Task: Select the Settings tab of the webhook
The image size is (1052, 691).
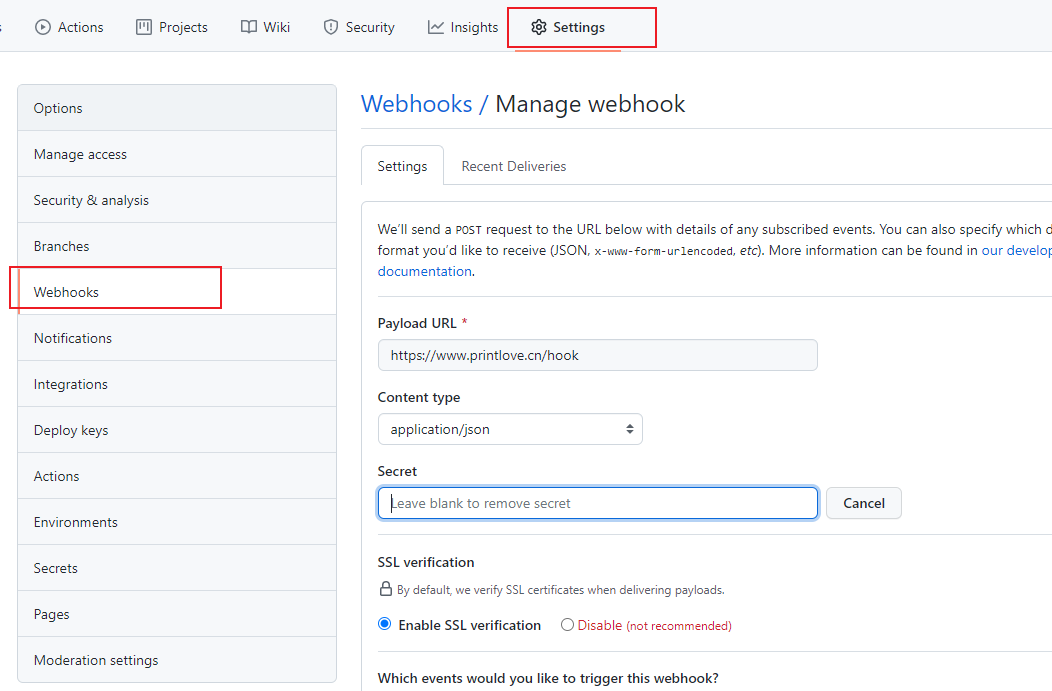Action: pyautogui.click(x=402, y=165)
